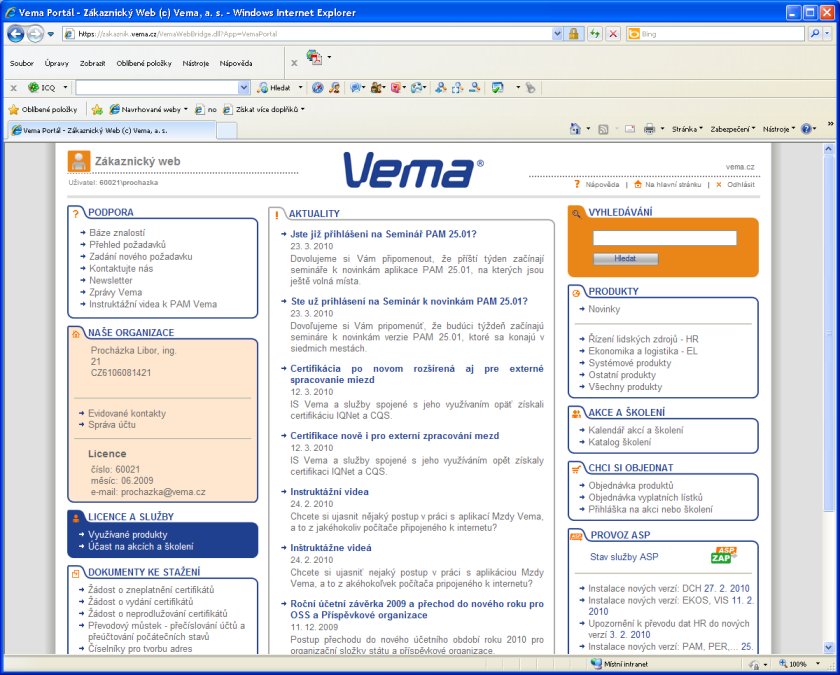840x675 pixels.
Task: Select the Vema Portál browser tab
Action: point(112,130)
